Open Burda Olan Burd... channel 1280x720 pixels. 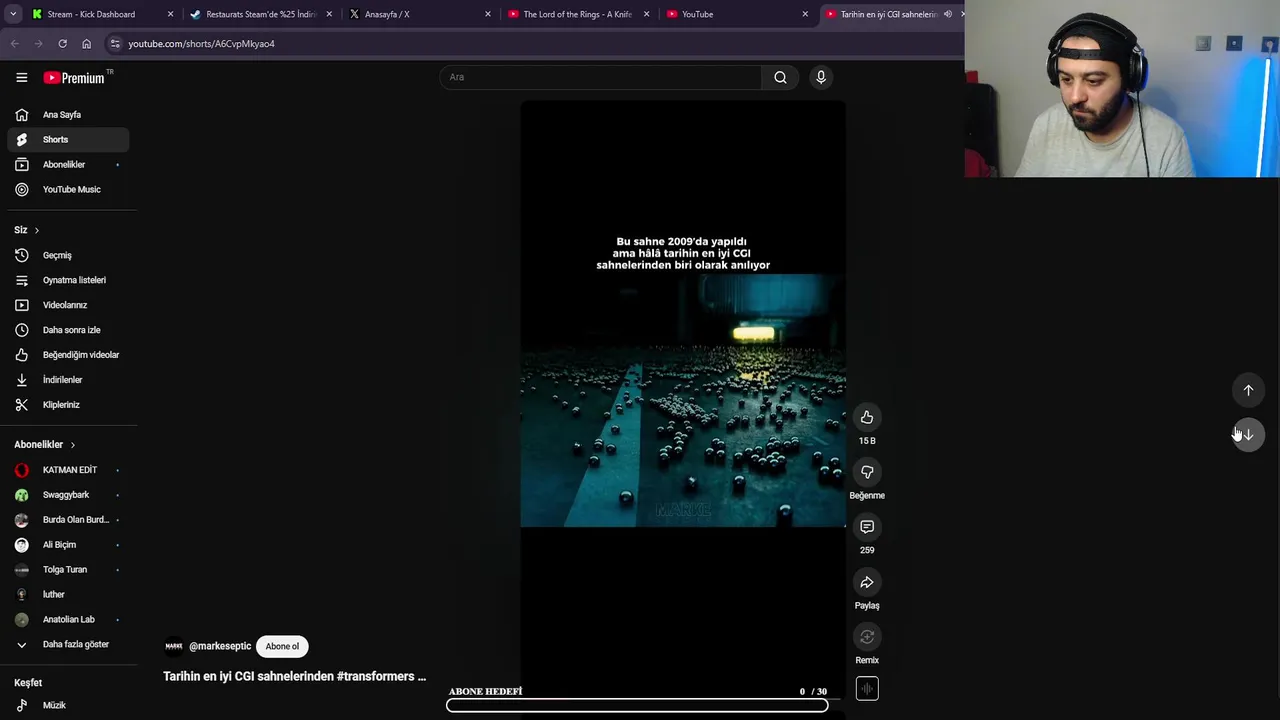pos(68,520)
